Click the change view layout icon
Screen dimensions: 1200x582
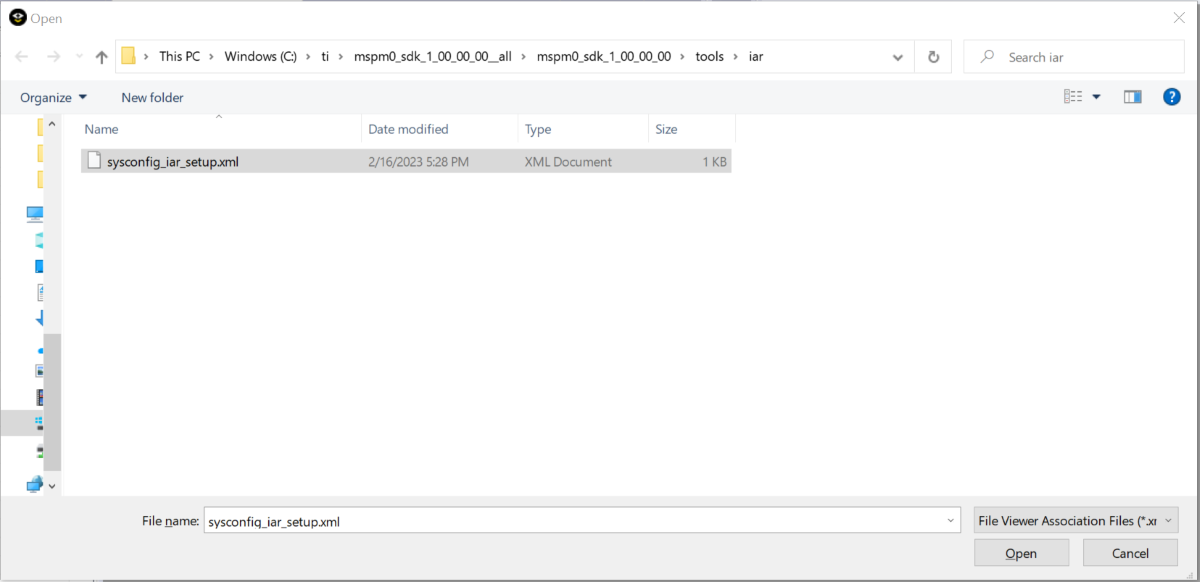click(x=1073, y=97)
